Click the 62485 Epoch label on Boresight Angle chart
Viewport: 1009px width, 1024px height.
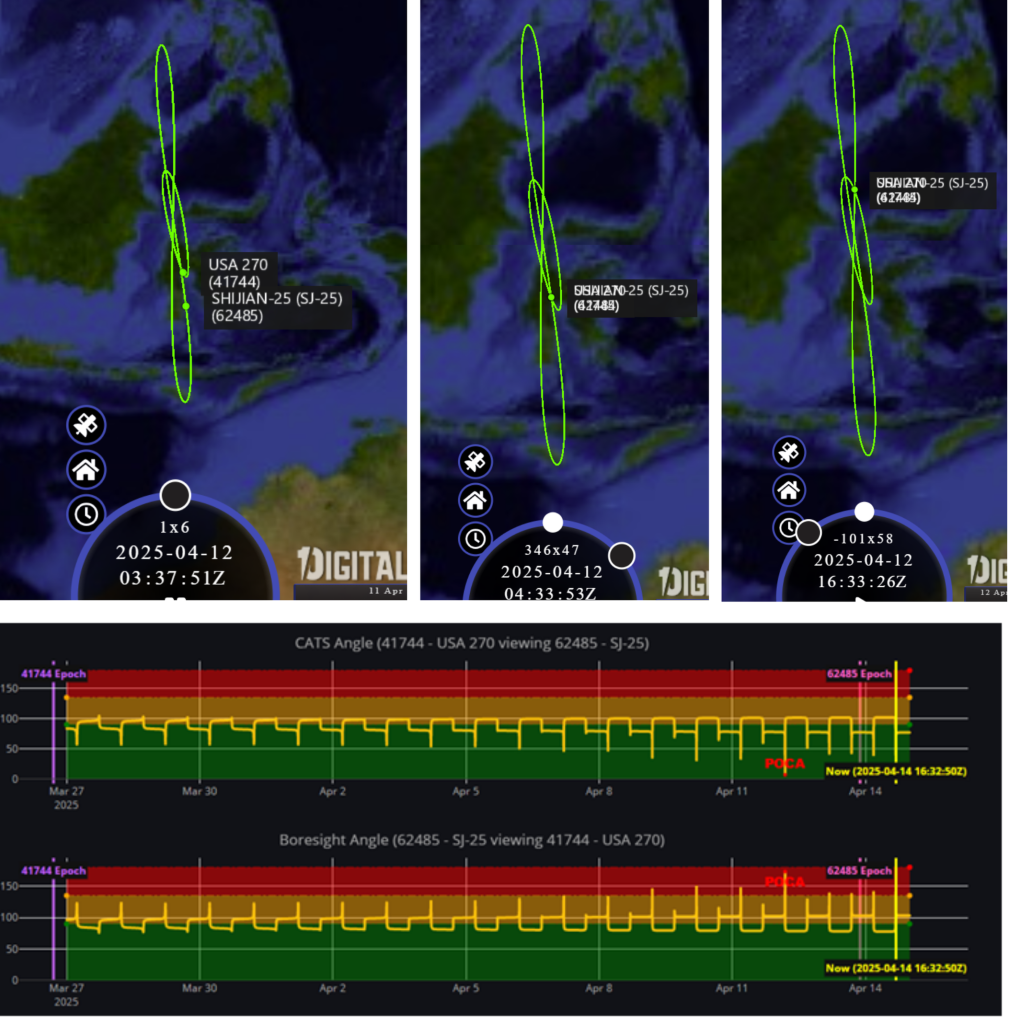click(x=859, y=870)
